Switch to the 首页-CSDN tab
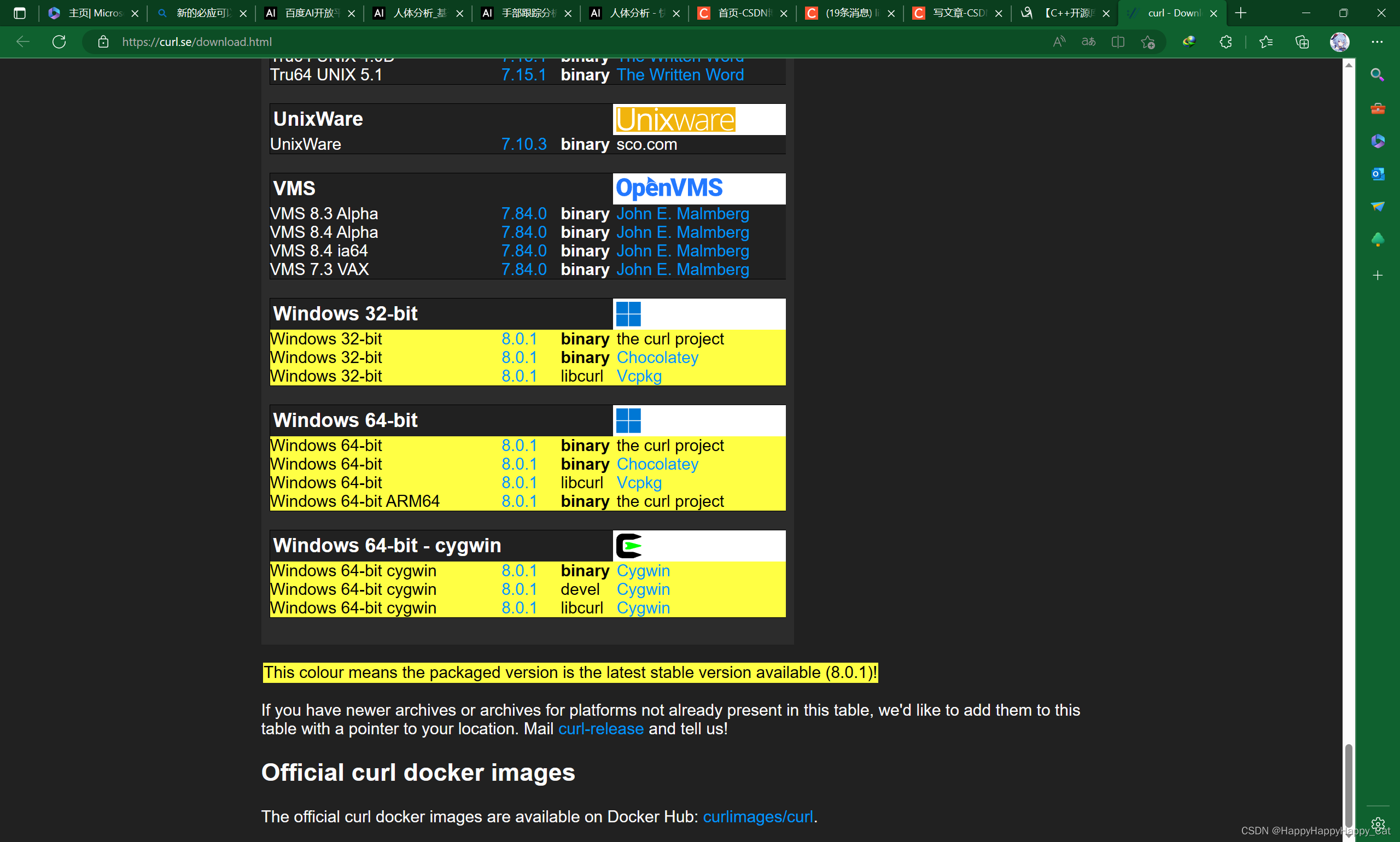The height and width of the screenshot is (842, 1400). pos(738,13)
